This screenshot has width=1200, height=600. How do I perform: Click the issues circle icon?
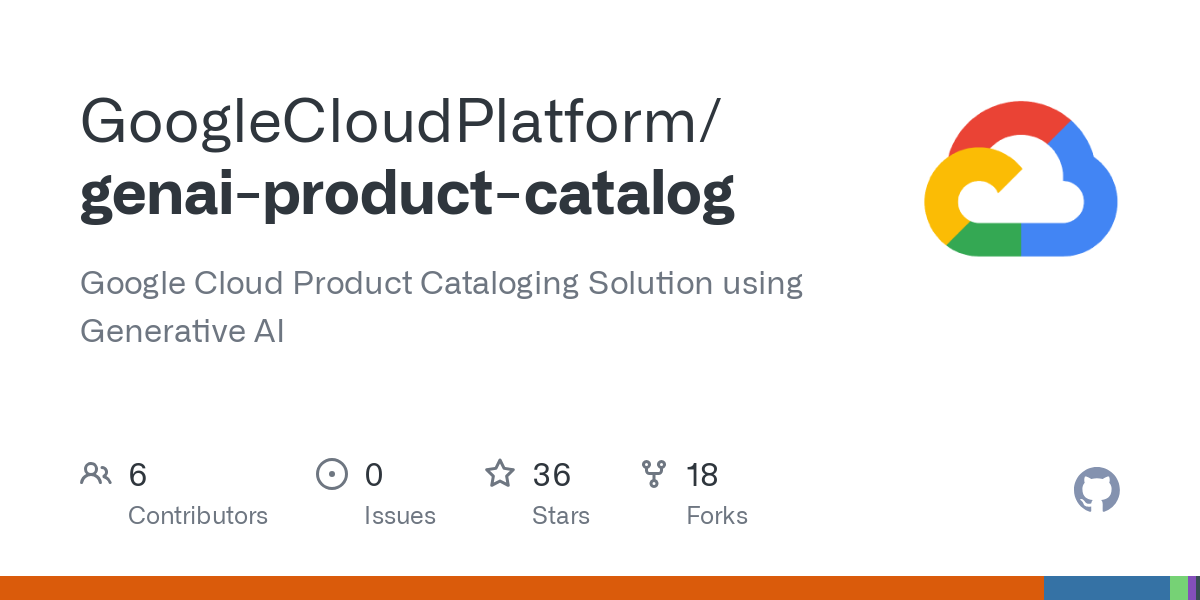pyautogui.click(x=331, y=474)
